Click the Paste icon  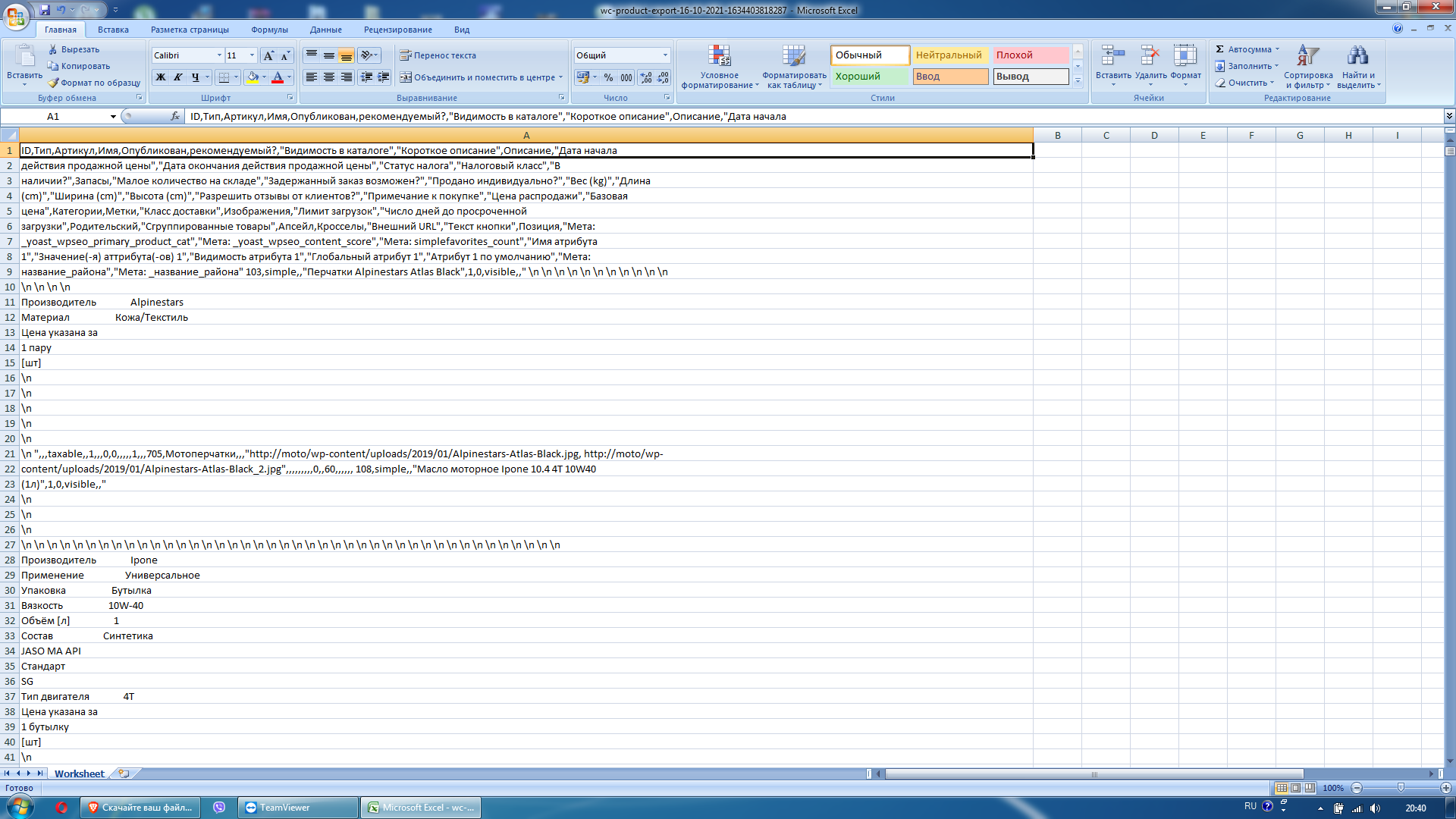click(24, 58)
